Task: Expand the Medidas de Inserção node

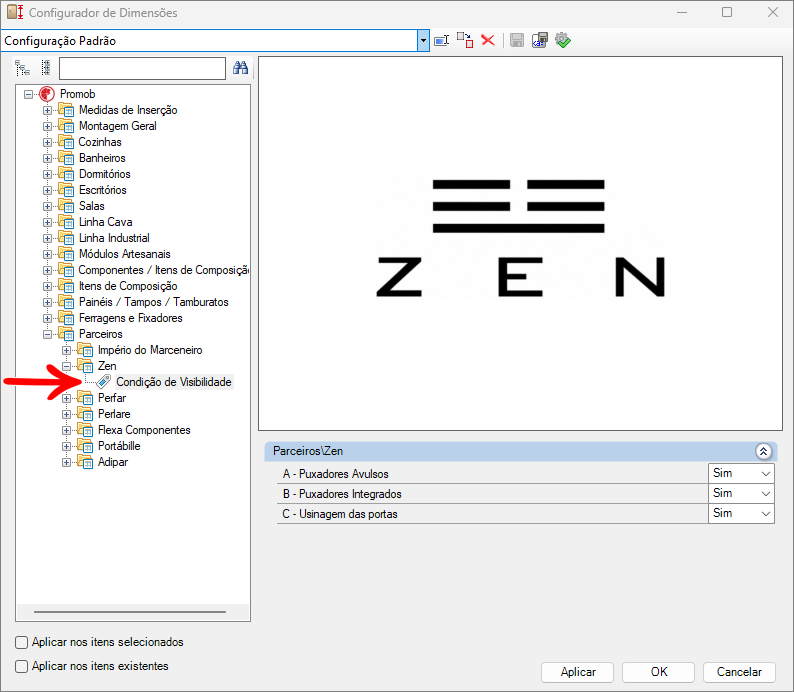Action: [47, 110]
